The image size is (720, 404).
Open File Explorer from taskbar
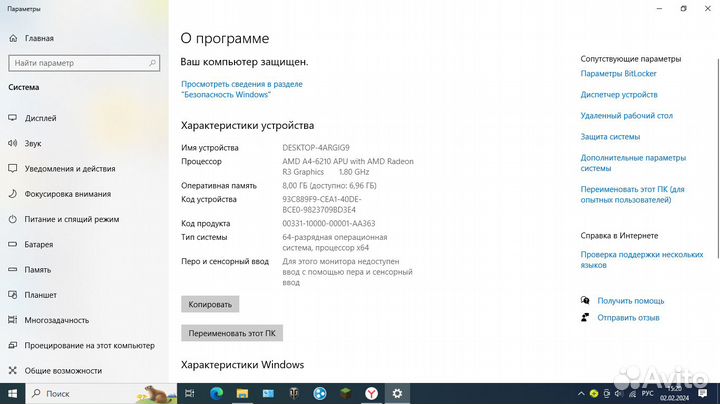coord(242,393)
